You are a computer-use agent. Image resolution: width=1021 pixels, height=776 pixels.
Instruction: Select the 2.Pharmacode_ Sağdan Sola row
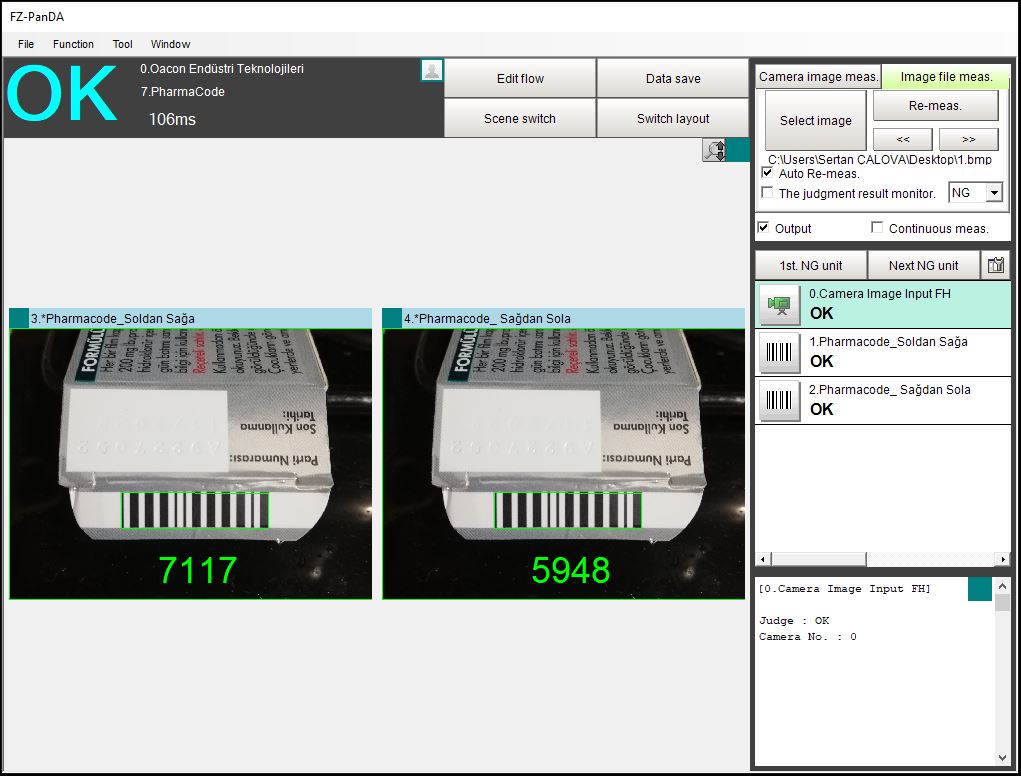point(883,400)
